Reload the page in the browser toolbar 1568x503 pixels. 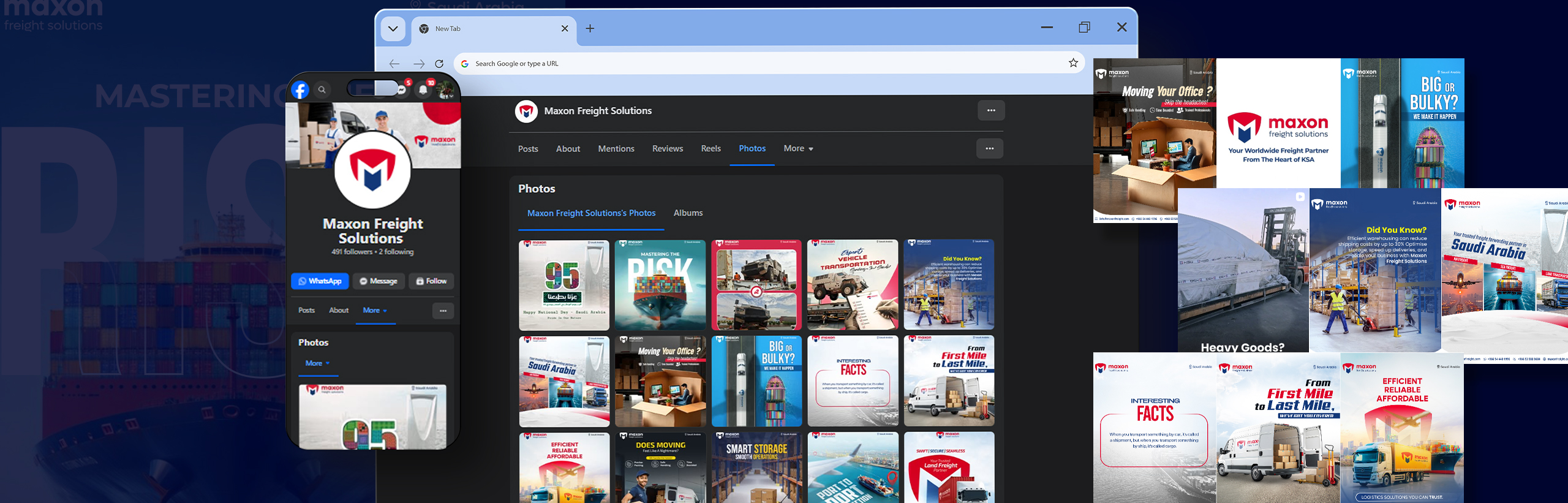click(439, 64)
